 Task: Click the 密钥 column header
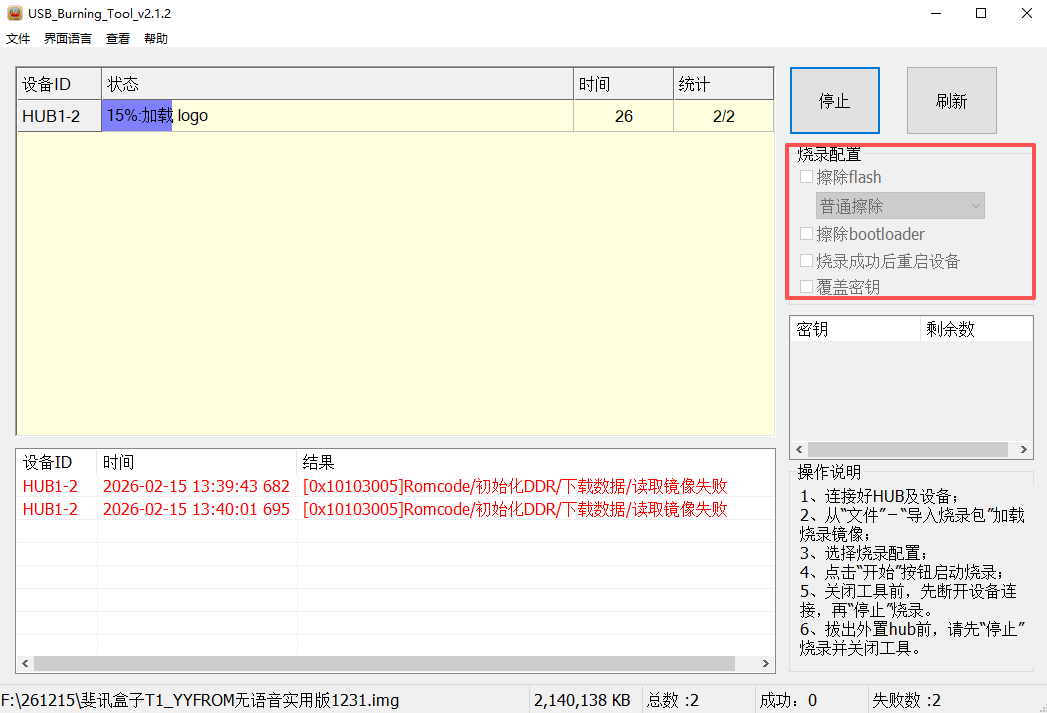pyautogui.click(x=854, y=329)
